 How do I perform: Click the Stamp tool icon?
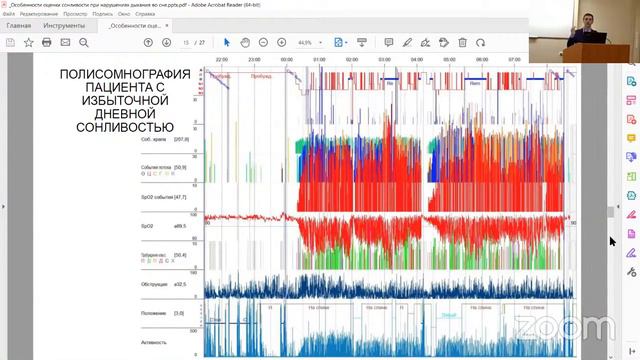444,42
